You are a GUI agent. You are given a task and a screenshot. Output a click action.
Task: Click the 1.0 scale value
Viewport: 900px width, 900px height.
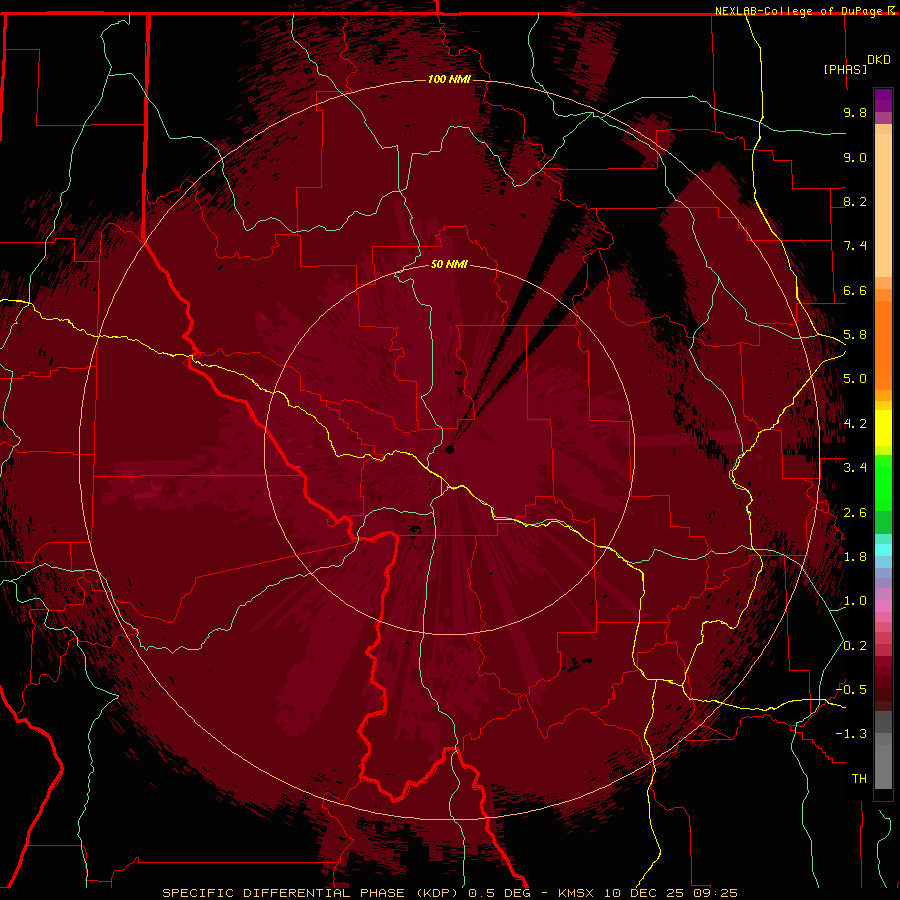coord(855,601)
